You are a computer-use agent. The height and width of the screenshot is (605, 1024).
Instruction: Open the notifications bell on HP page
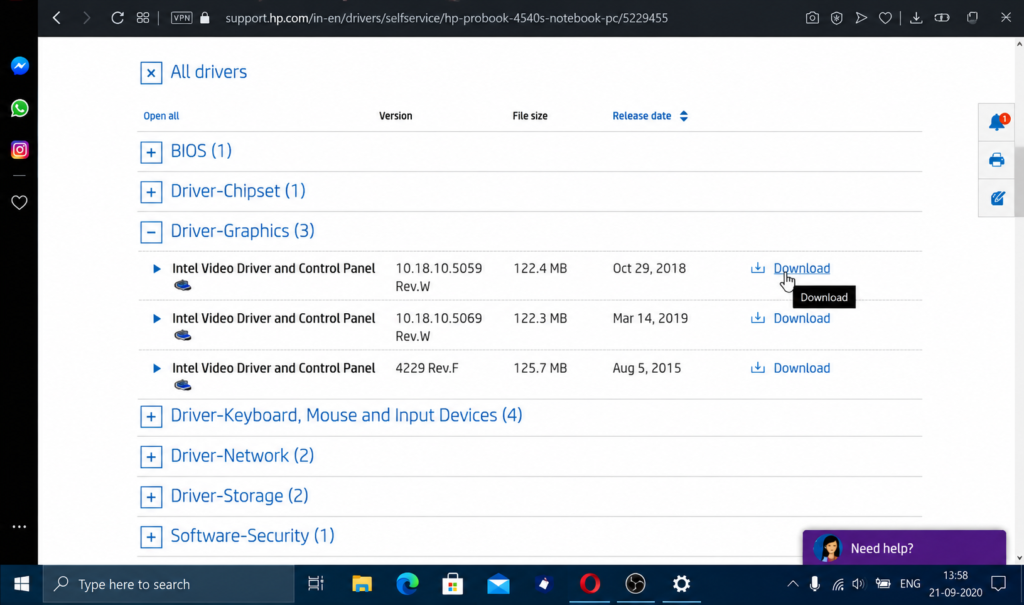(997, 122)
